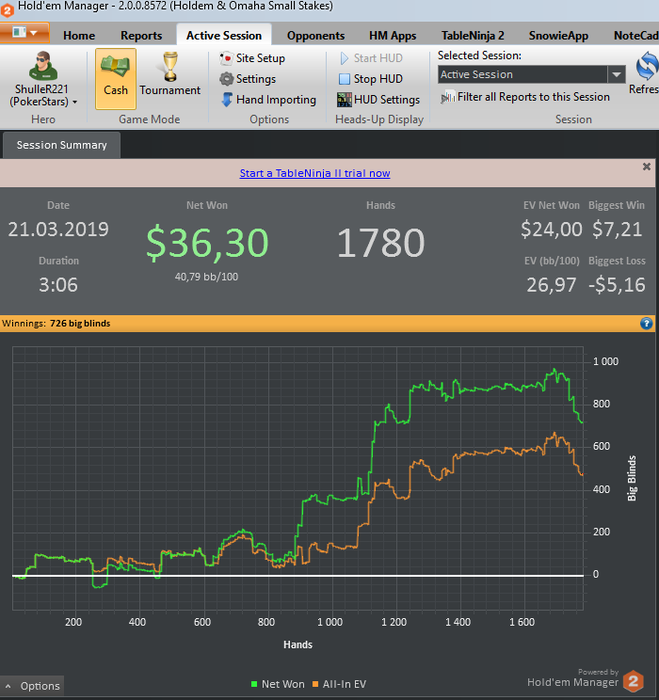
Task: Open Hand Importing
Action: pos(269,99)
